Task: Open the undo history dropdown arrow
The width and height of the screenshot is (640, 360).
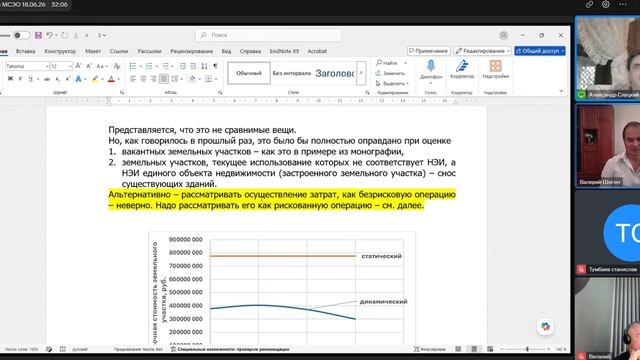Action: pyautogui.click(x=56, y=36)
